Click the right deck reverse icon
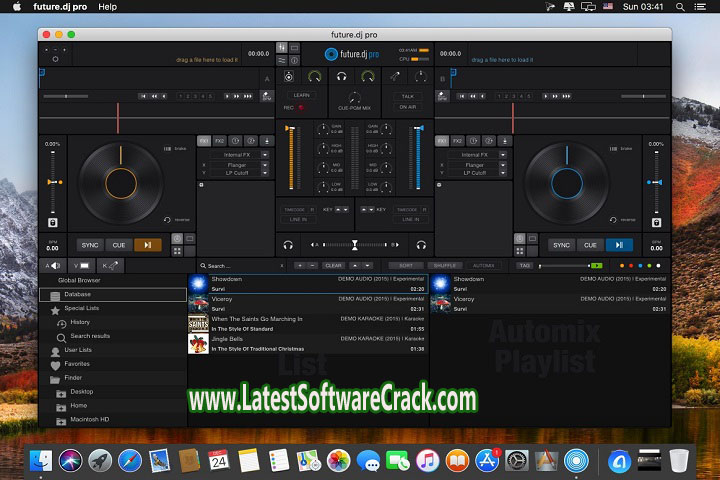The width and height of the screenshot is (720, 480). tap(614, 220)
